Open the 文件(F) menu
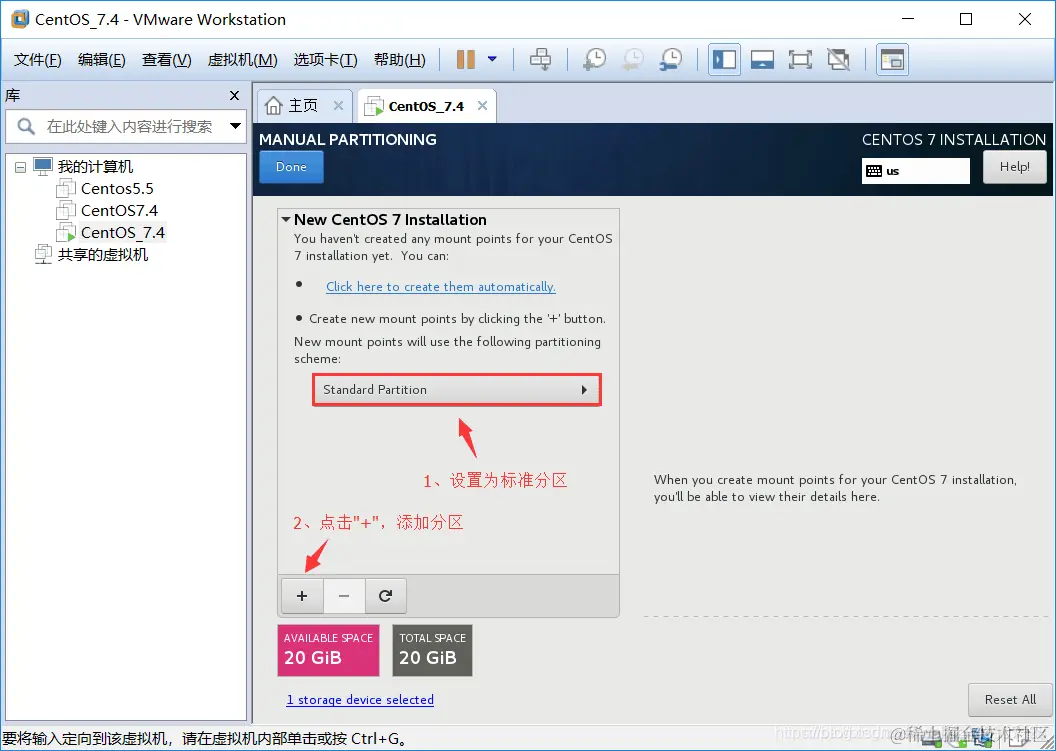Screen dimensions: 1056x751 pyautogui.click(x=38, y=60)
